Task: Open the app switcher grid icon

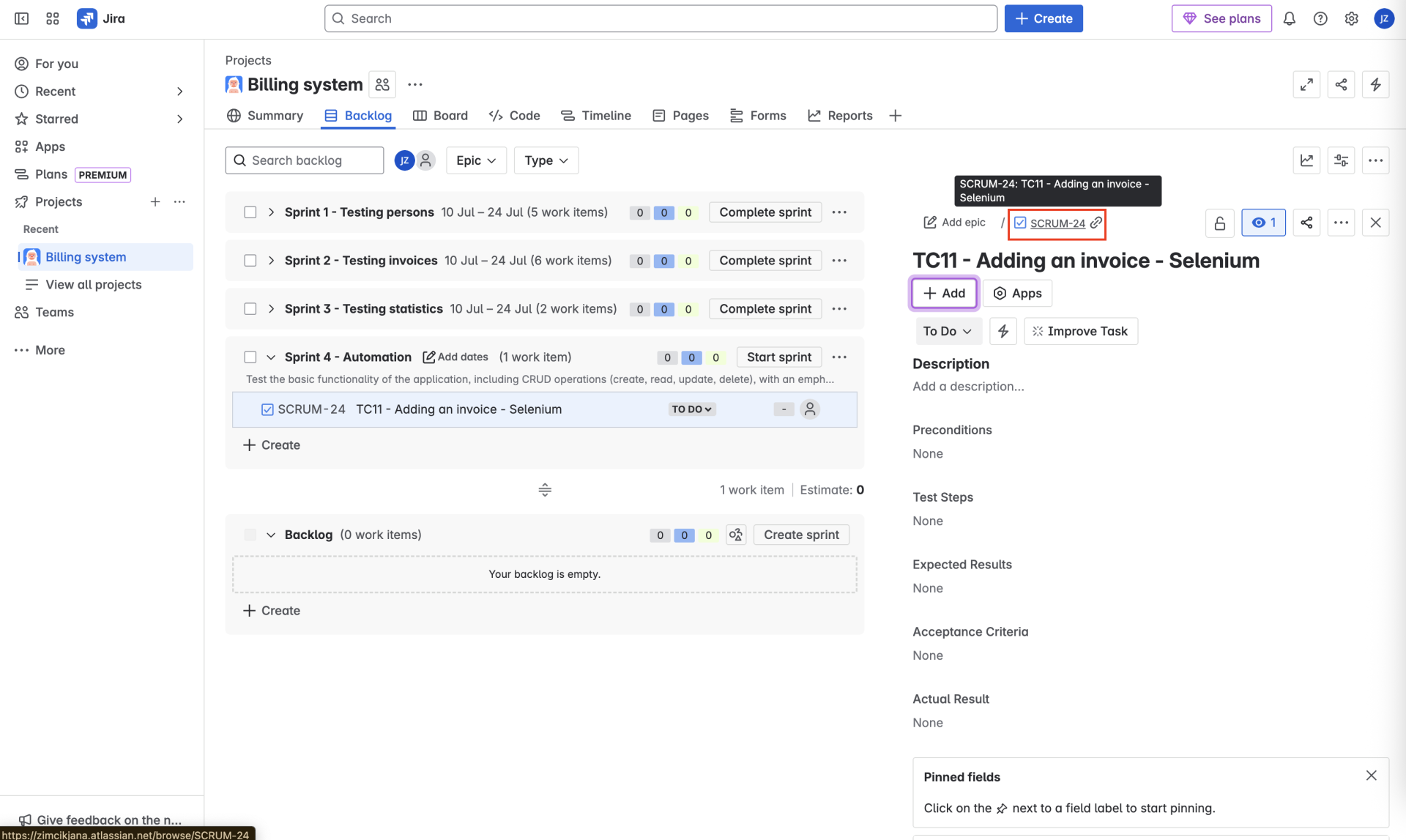Action: pyautogui.click(x=53, y=19)
